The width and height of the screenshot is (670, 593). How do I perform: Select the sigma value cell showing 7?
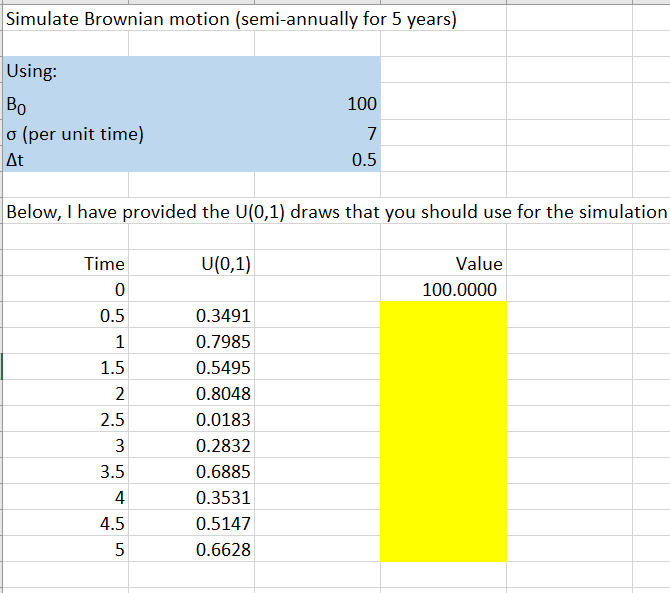point(317,133)
